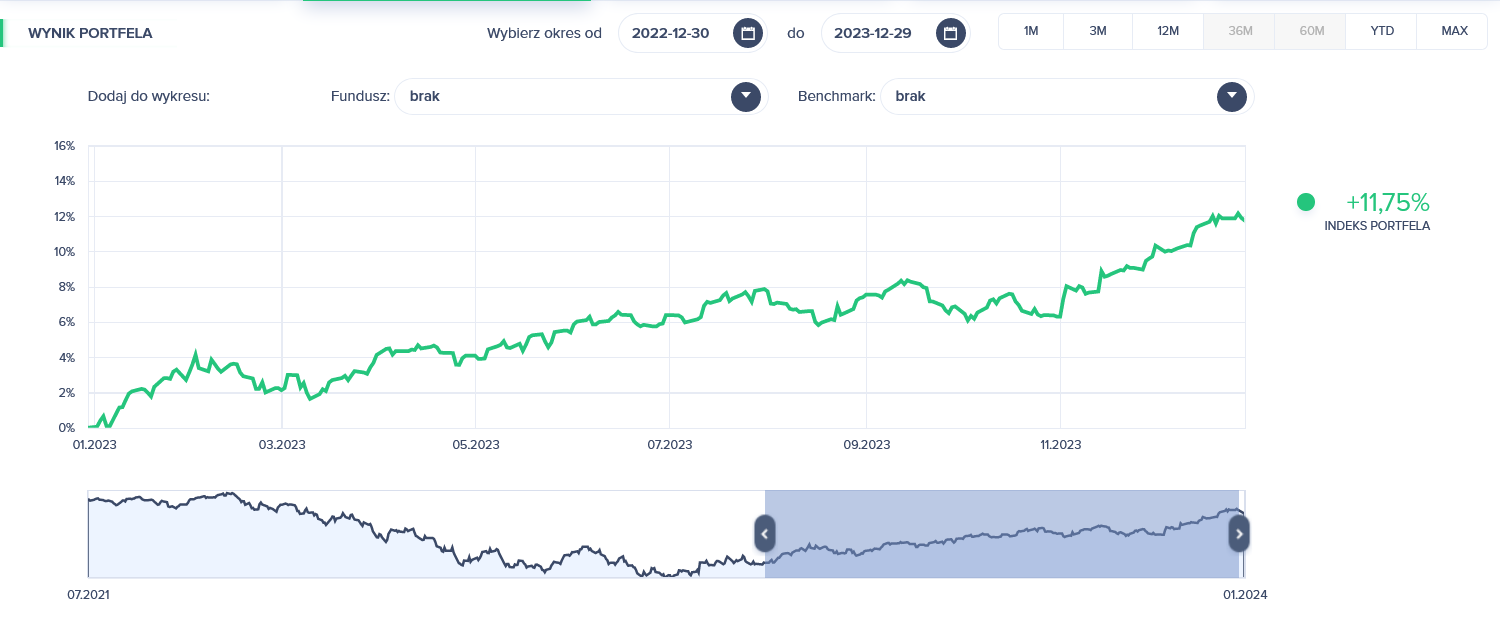Switch chart to MAX range

coord(1454,31)
